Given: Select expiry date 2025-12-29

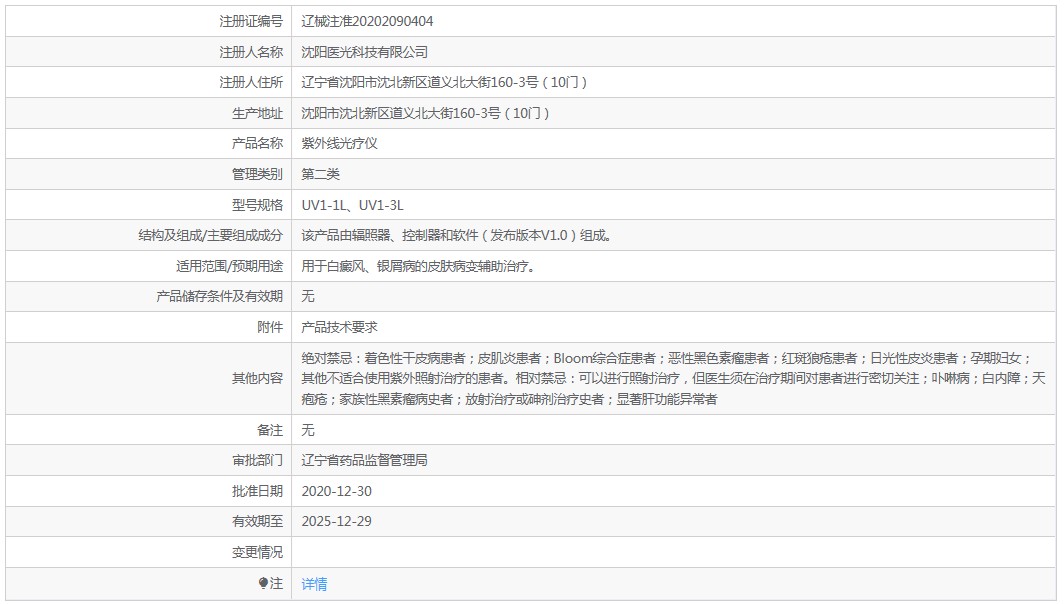Looking at the screenshot, I should click(x=337, y=521).
